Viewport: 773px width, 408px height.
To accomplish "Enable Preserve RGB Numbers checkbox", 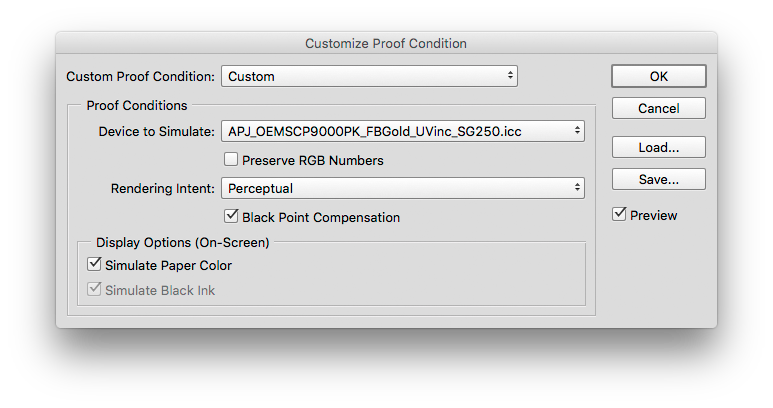I will coord(231,159).
